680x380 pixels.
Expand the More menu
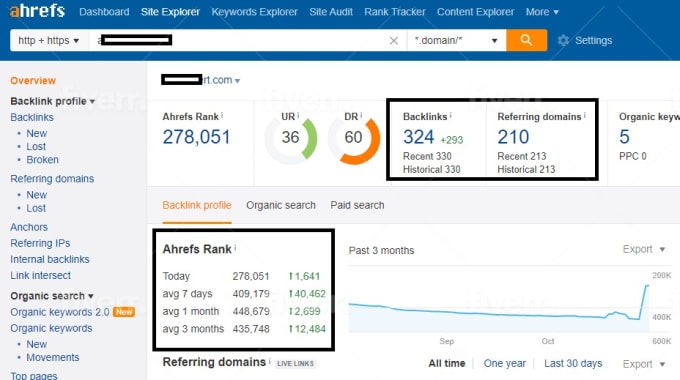pos(542,12)
